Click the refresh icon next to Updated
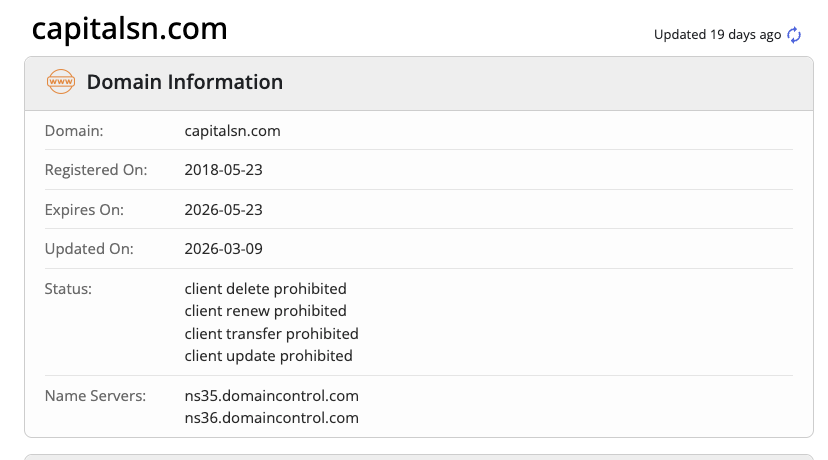828x460 pixels. 795,35
